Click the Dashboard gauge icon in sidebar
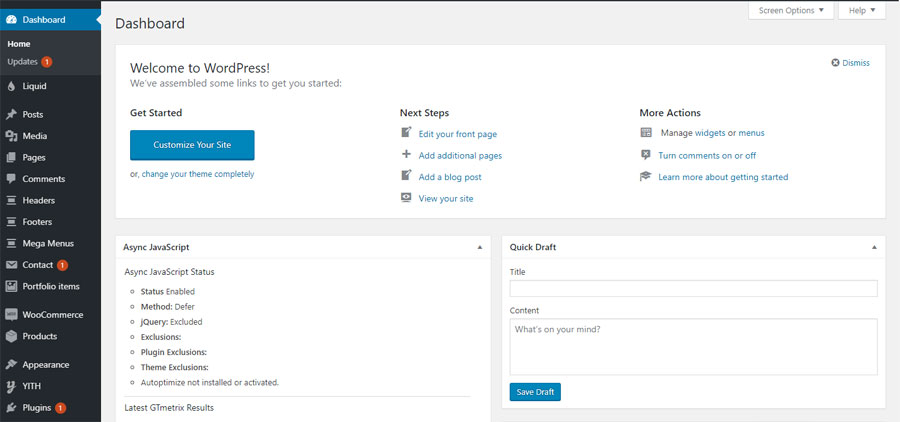This screenshot has height=422, width=900. pos(11,20)
